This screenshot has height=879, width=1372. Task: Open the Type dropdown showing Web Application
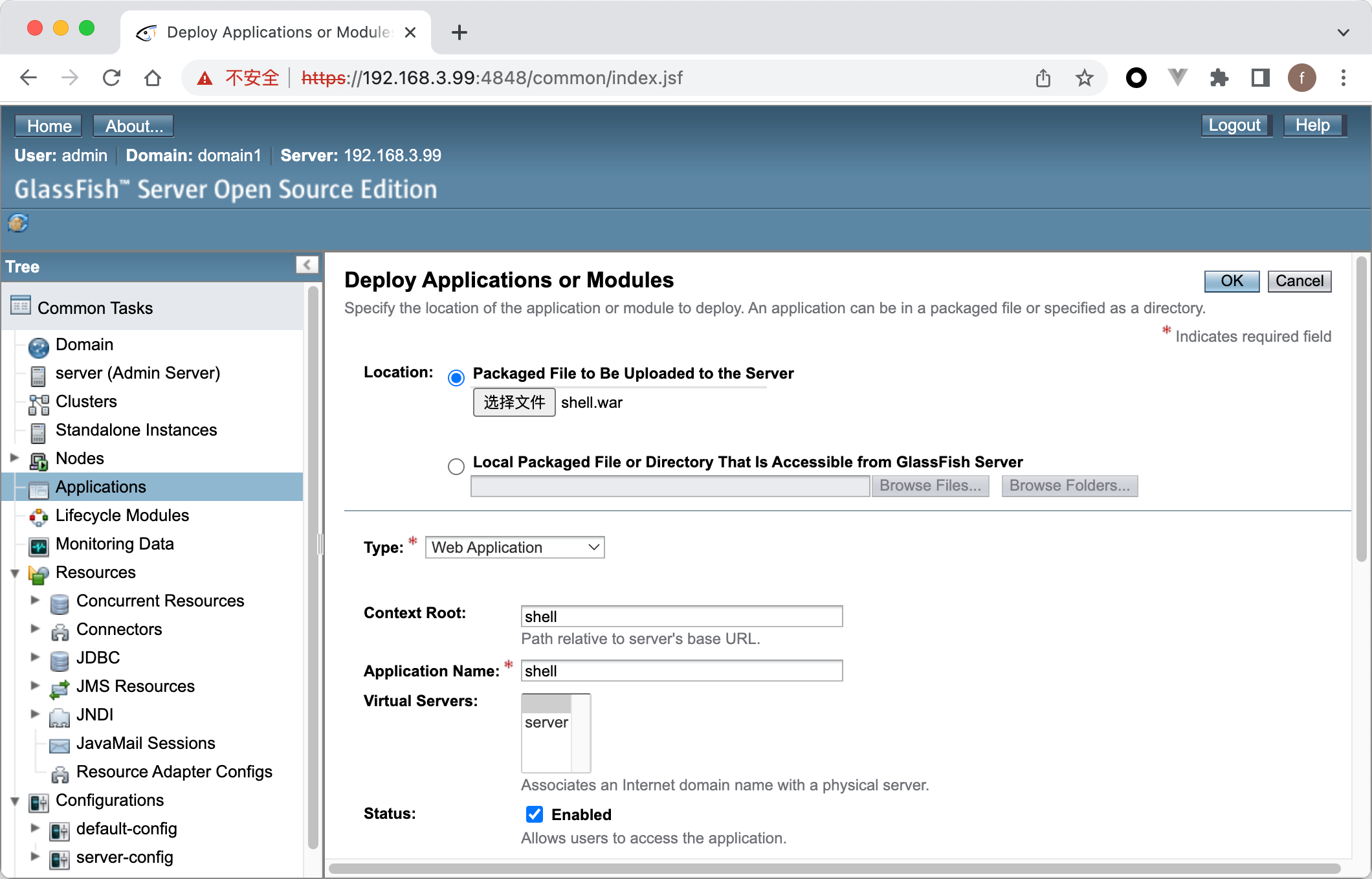pos(514,548)
